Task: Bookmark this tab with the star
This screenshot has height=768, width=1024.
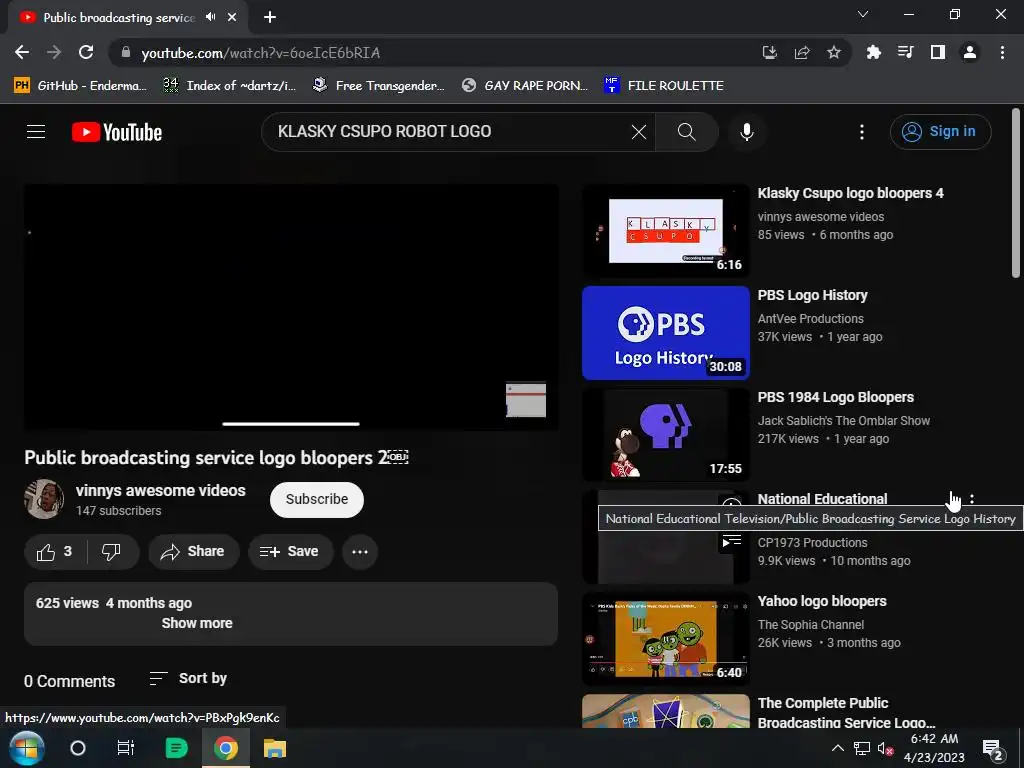Action: tap(834, 52)
